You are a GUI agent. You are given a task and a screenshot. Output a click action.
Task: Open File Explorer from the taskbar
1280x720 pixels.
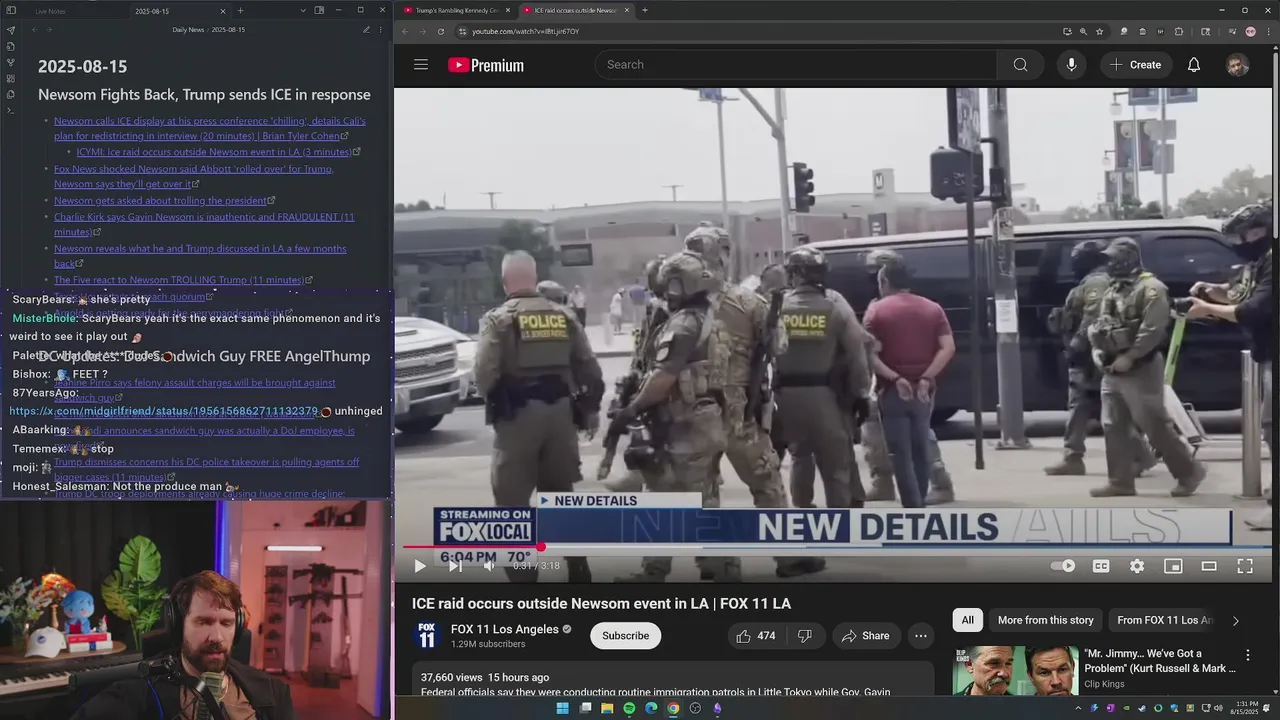click(607, 708)
